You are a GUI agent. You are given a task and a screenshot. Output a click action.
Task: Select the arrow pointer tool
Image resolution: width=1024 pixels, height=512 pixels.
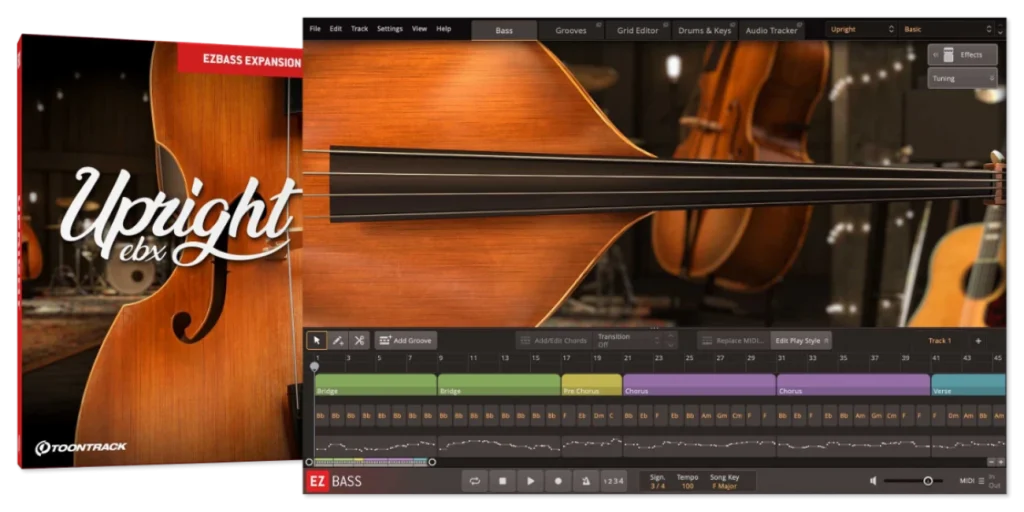(316, 341)
